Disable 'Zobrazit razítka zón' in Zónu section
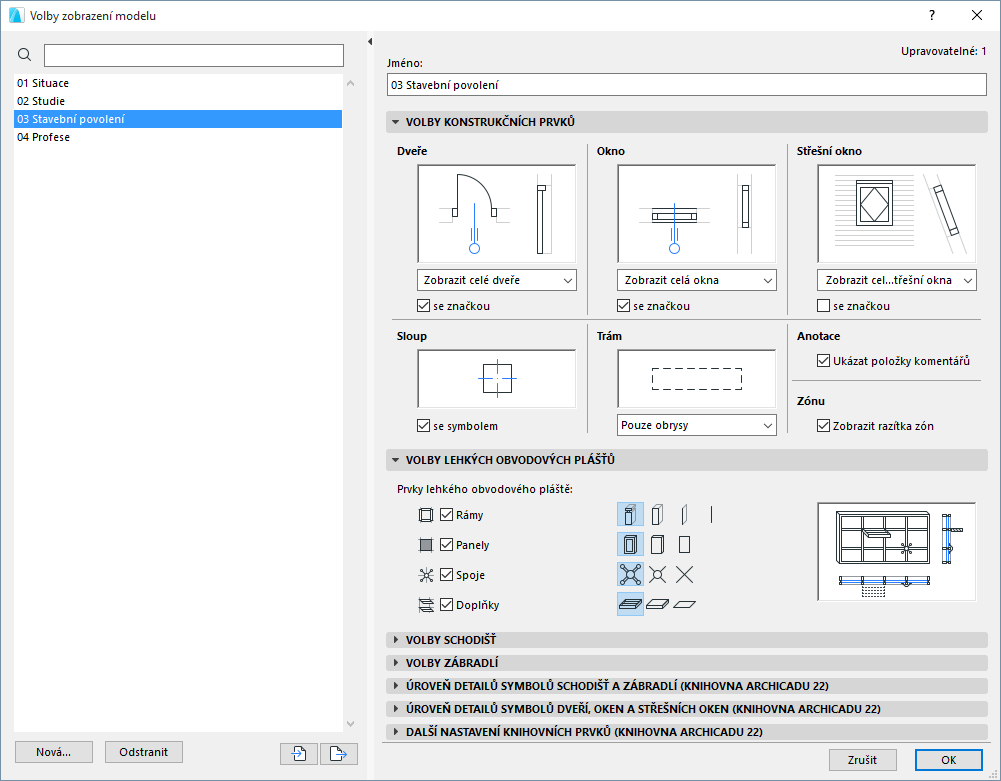This screenshot has width=1001, height=781. [822, 425]
